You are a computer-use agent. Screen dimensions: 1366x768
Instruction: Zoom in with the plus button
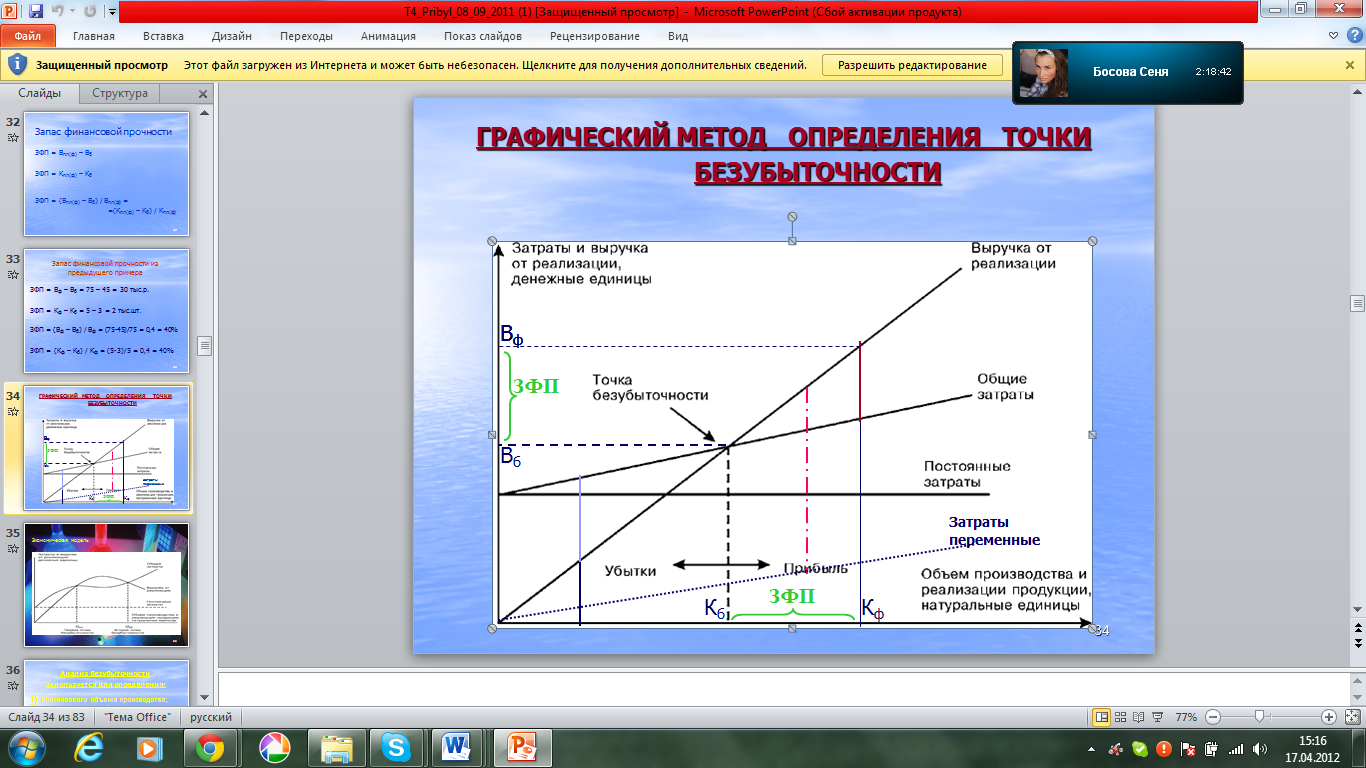(x=1329, y=717)
